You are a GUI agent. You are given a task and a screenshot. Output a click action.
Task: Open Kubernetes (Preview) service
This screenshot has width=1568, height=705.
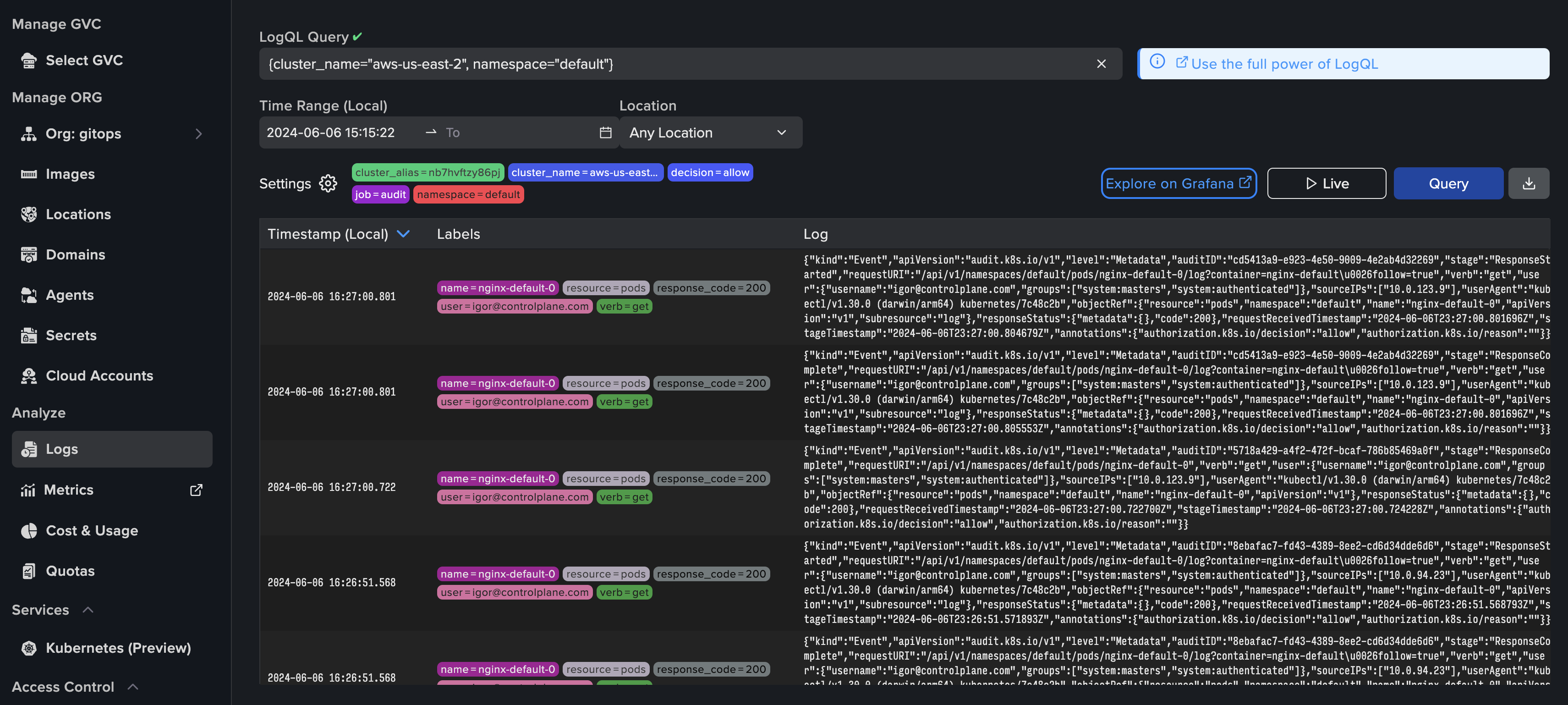[118, 648]
